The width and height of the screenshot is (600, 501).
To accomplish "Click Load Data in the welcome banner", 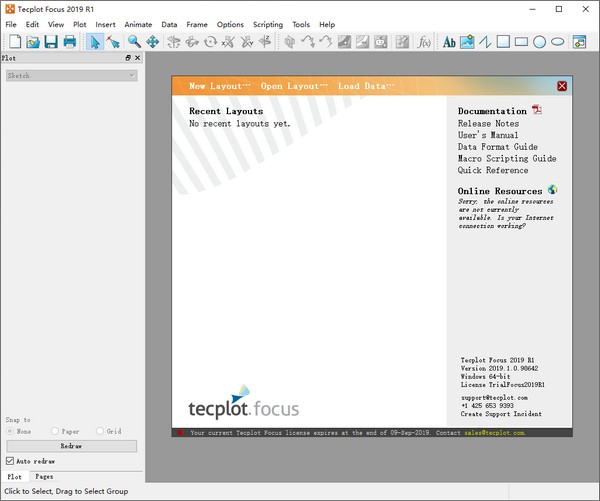I will [366, 86].
